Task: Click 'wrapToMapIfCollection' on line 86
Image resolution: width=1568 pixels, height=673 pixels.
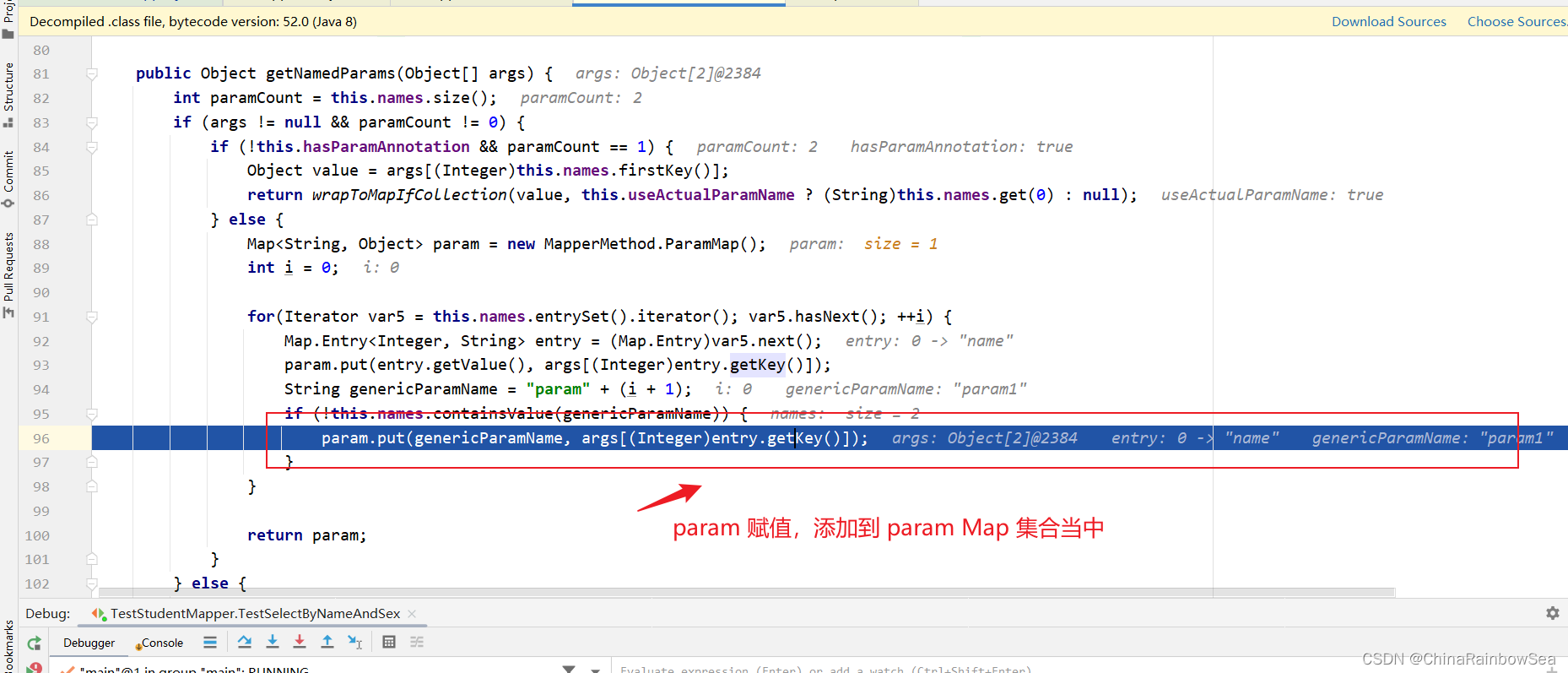Action: [x=409, y=195]
